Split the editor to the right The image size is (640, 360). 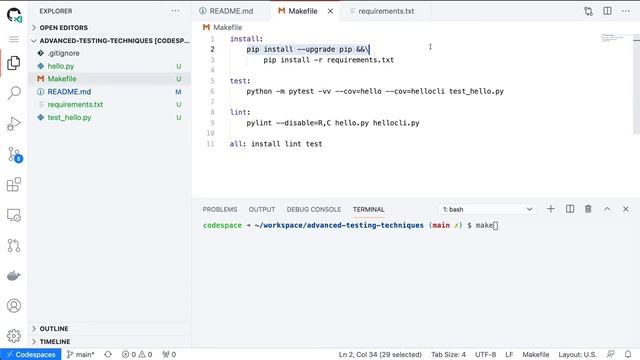[x=607, y=11]
